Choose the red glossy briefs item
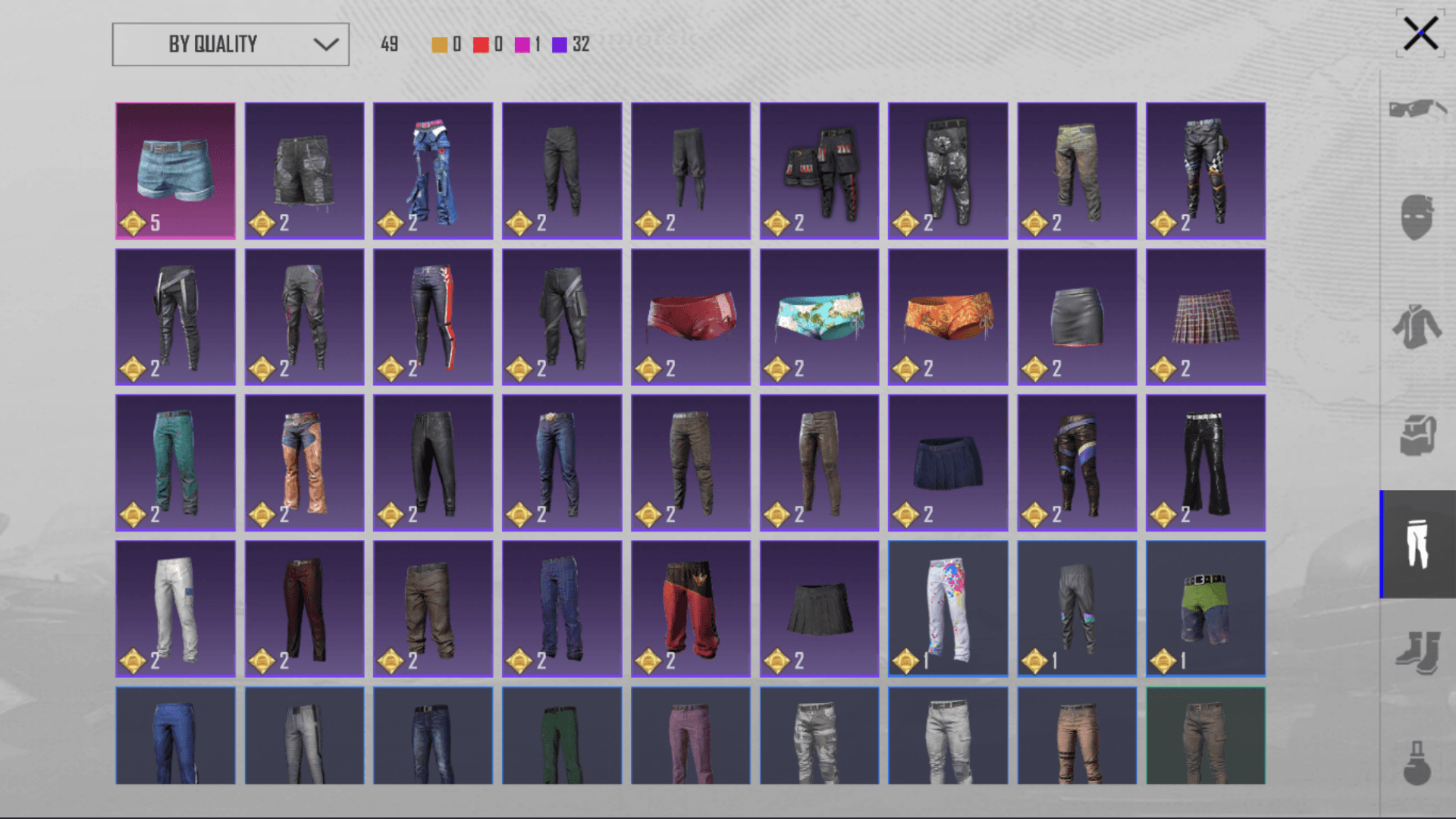This screenshot has height=819, width=1456. click(x=691, y=317)
